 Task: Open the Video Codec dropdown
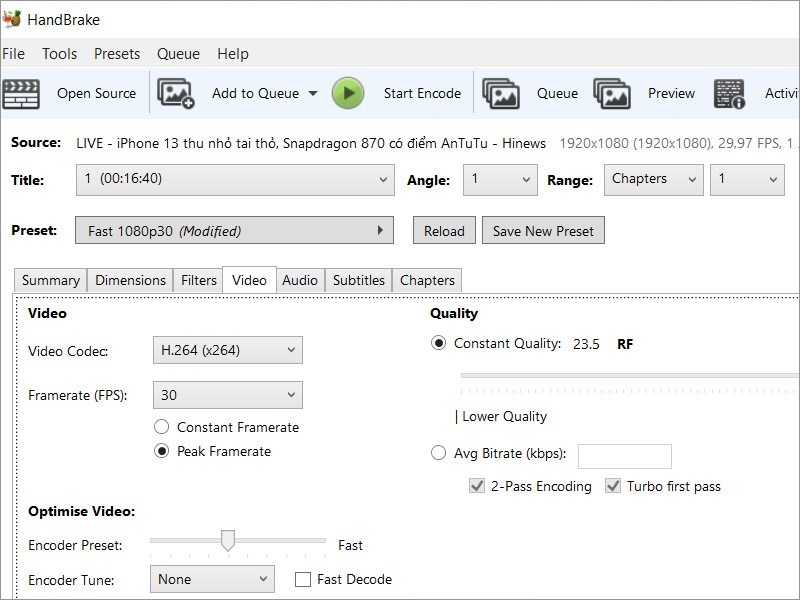[228, 350]
